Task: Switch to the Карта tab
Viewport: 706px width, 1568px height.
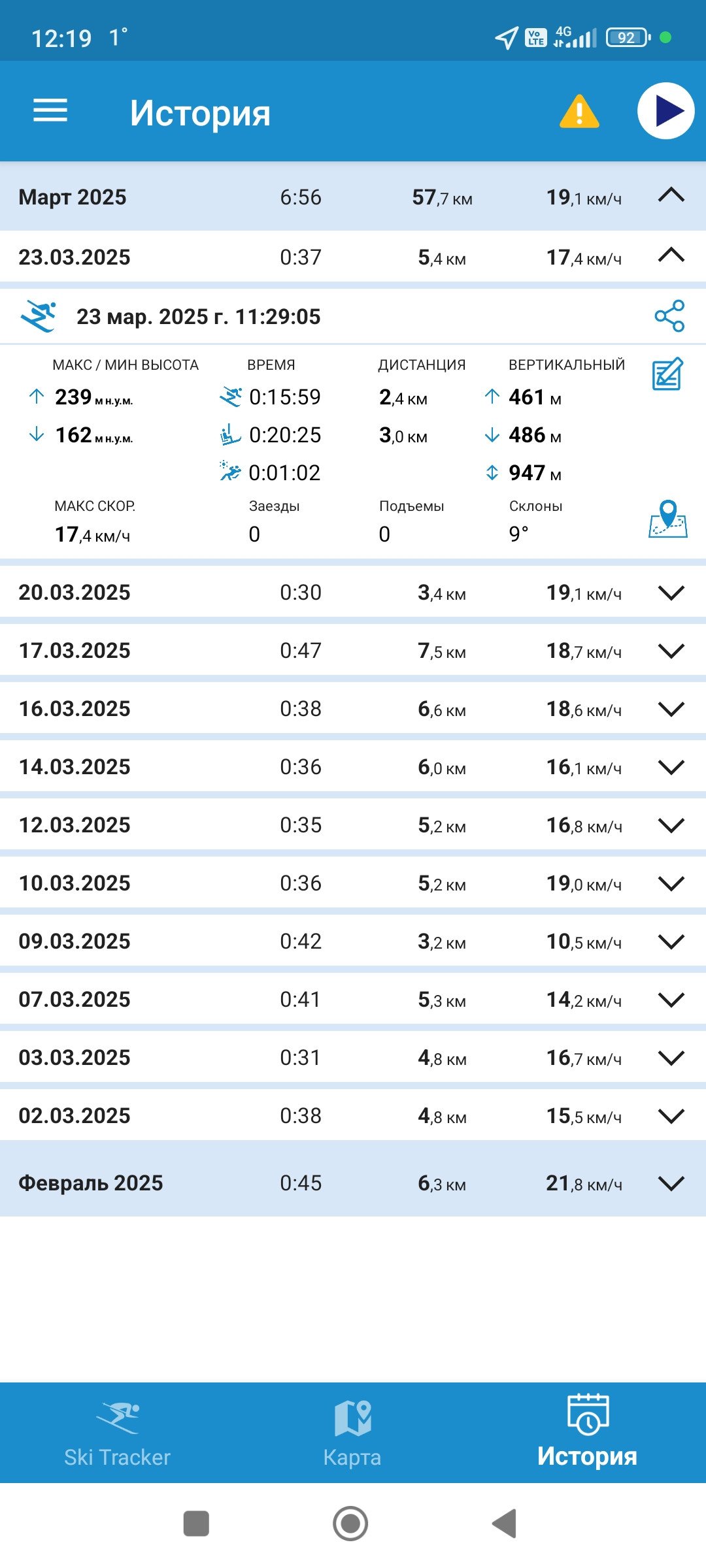Action: click(x=352, y=1433)
